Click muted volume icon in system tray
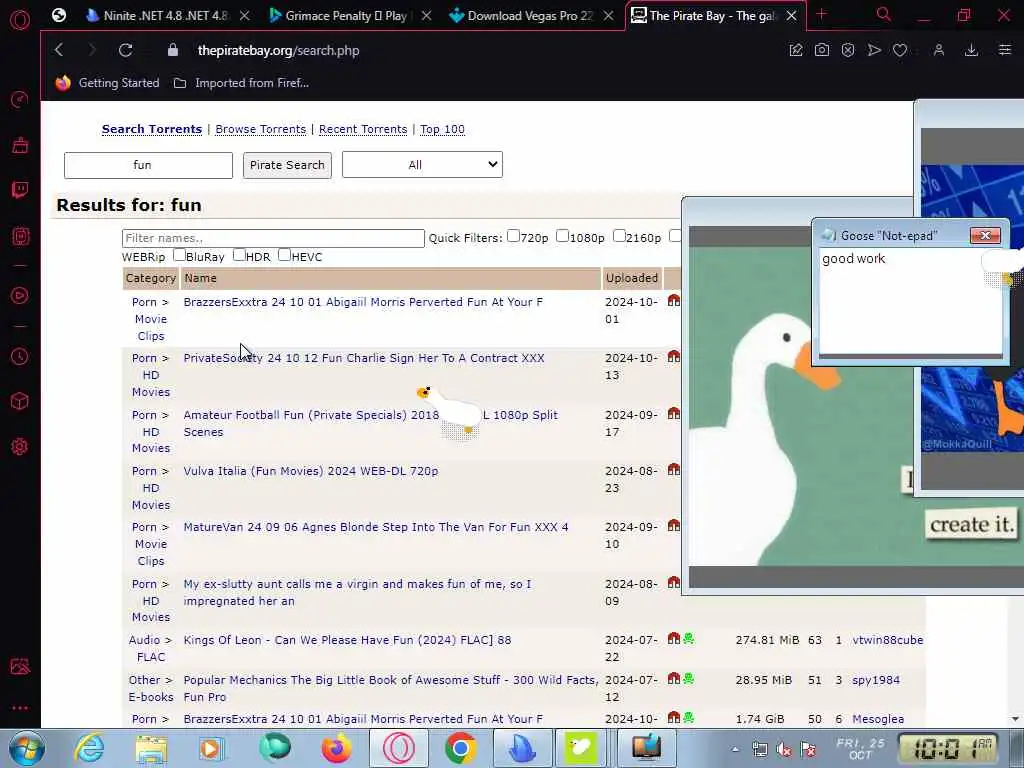Image resolution: width=1024 pixels, height=768 pixels. click(x=784, y=749)
